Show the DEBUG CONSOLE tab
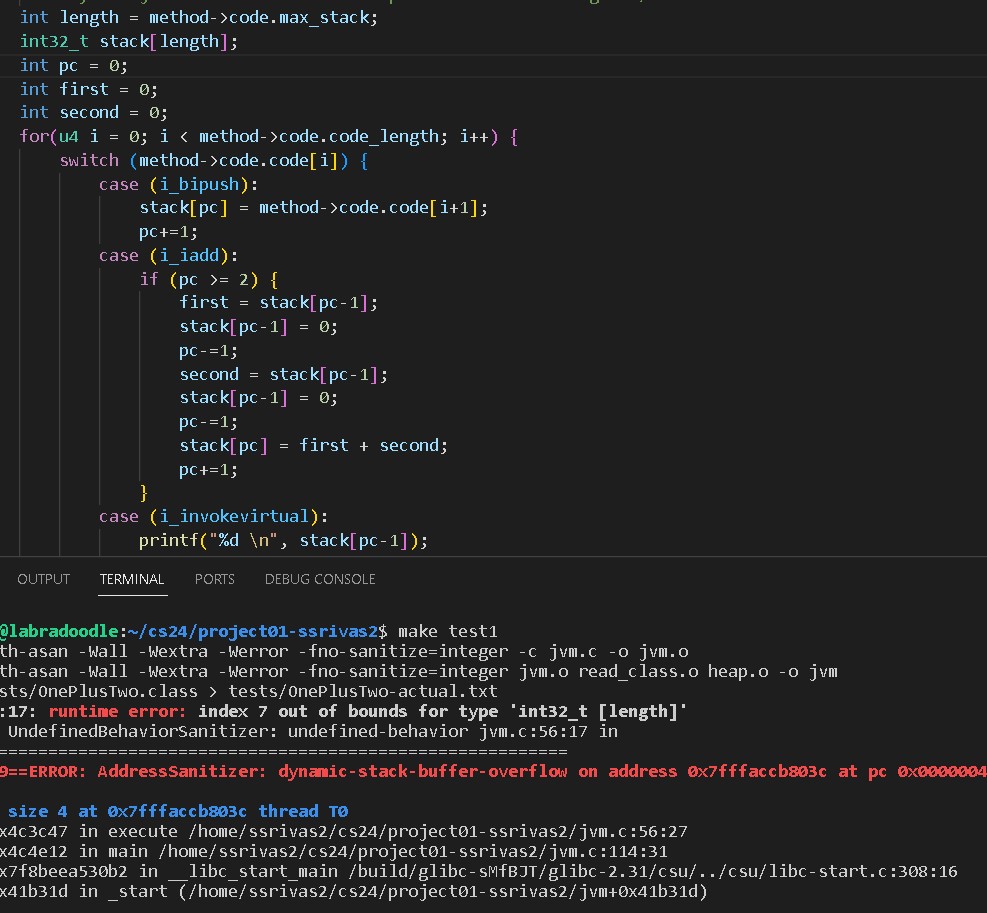The height and width of the screenshot is (913, 987). point(320,579)
